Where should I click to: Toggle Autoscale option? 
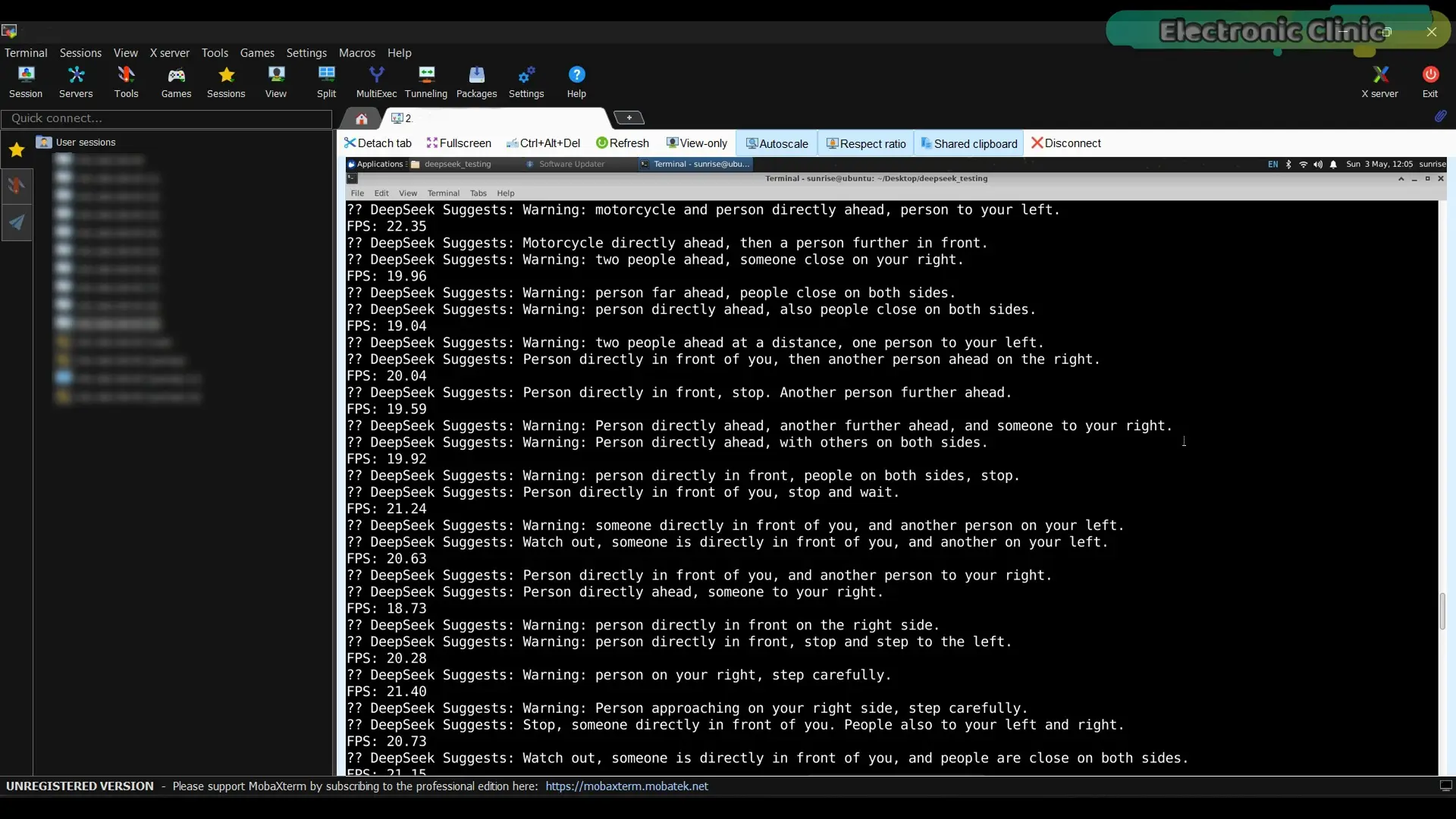coord(777,143)
